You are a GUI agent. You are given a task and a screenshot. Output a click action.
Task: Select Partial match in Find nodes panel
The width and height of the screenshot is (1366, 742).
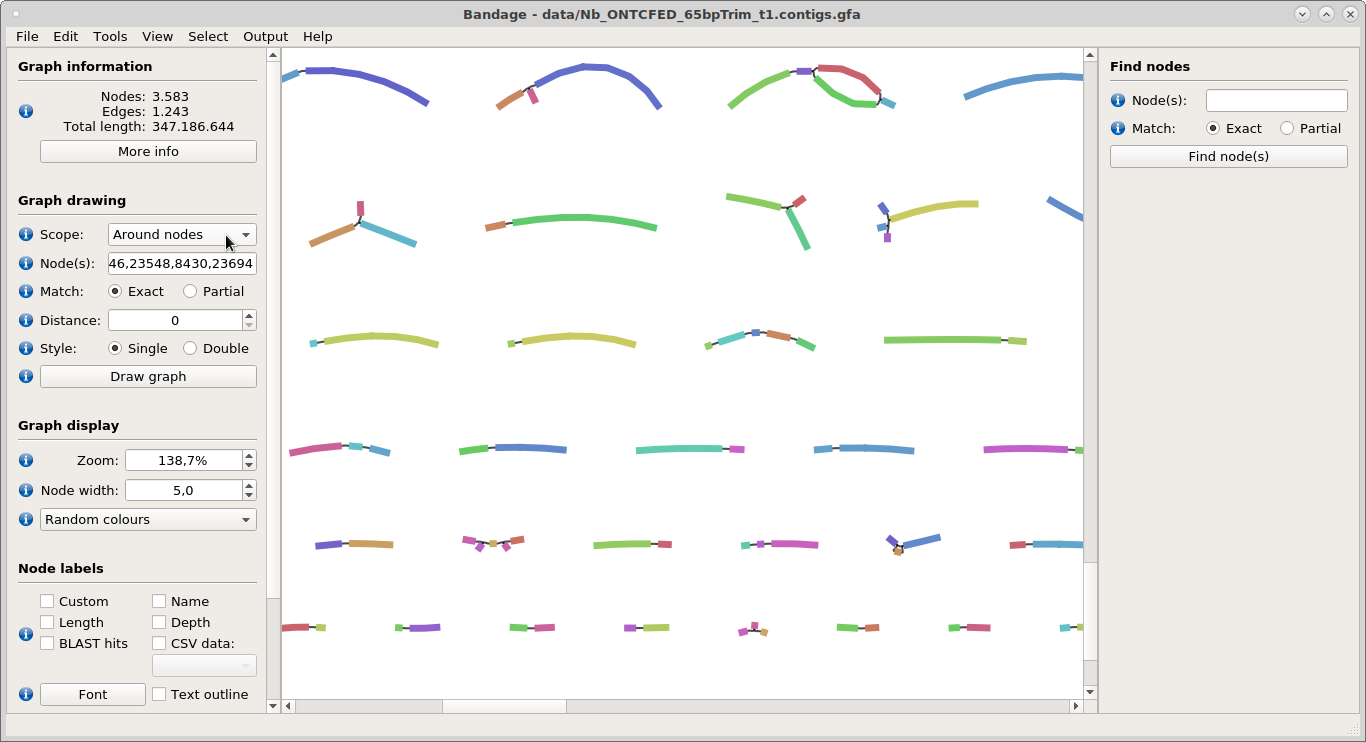pyautogui.click(x=1287, y=128)
